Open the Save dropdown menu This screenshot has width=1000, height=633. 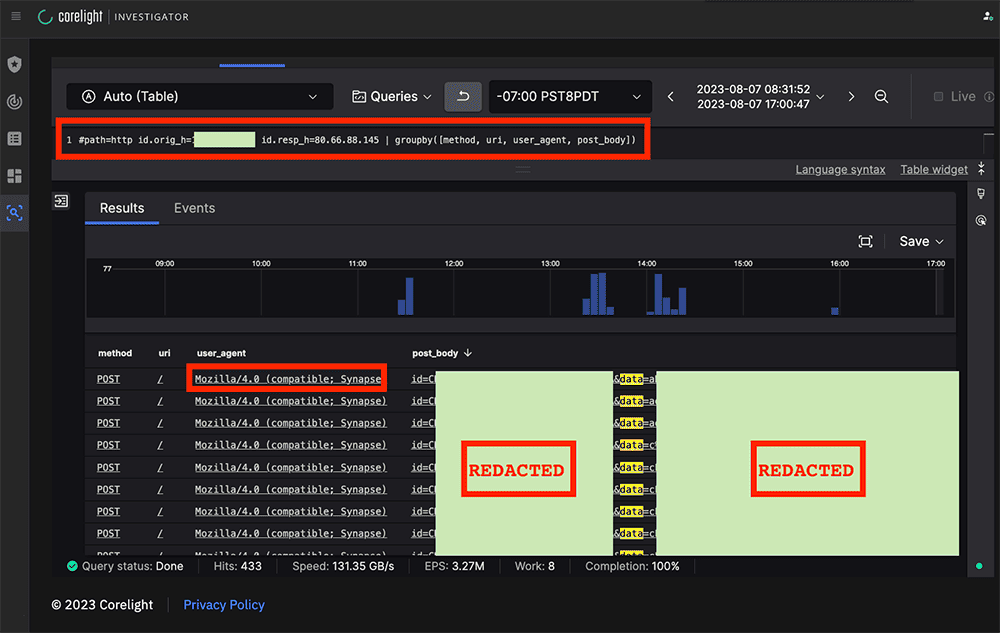(x=921, y=242)
